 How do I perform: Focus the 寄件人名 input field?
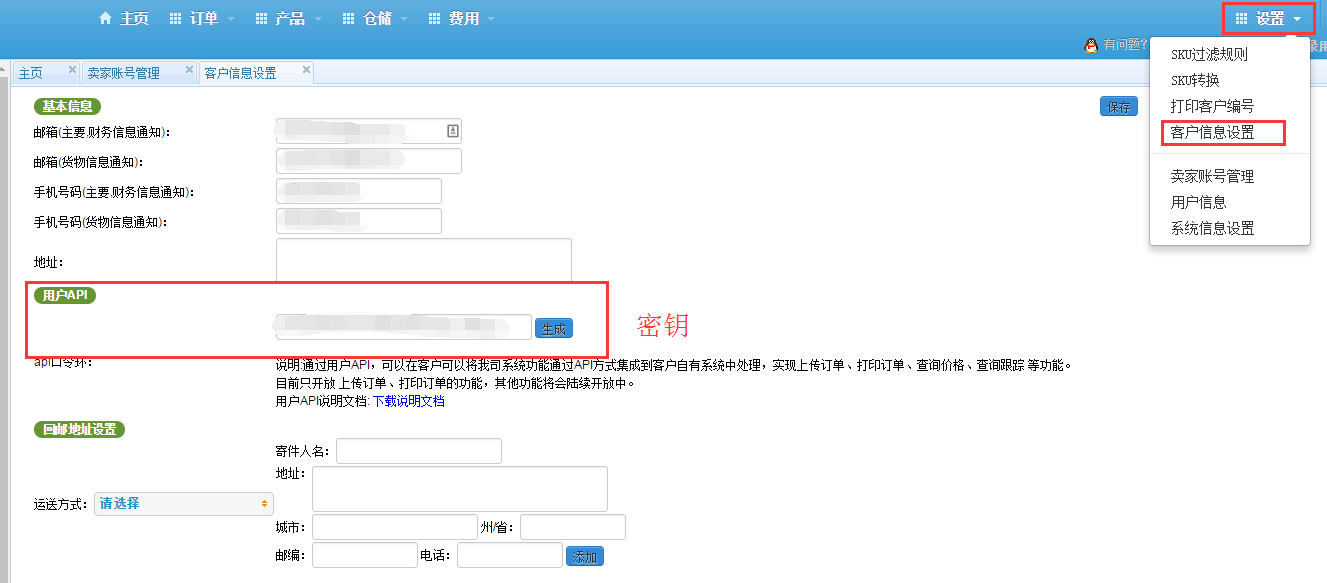[419, 451]
